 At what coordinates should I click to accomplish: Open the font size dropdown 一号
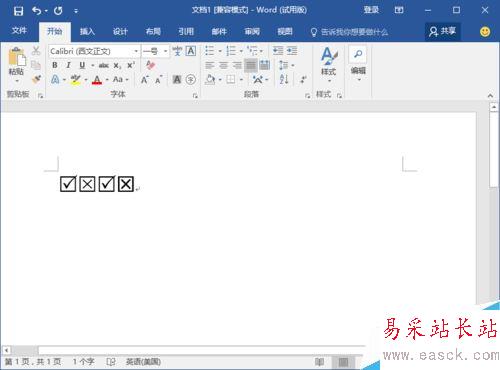[165, 51]
